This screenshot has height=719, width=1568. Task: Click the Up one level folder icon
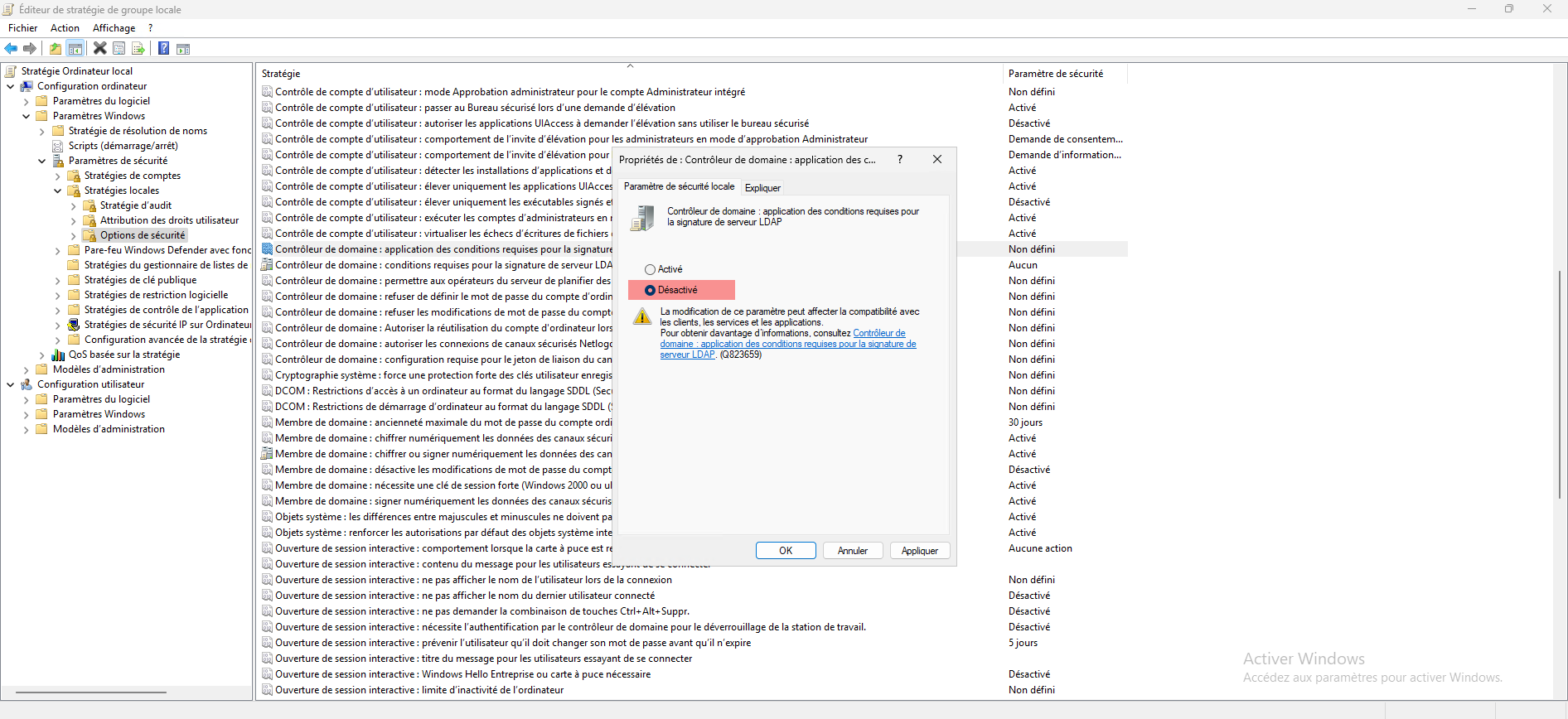(56, 49)
